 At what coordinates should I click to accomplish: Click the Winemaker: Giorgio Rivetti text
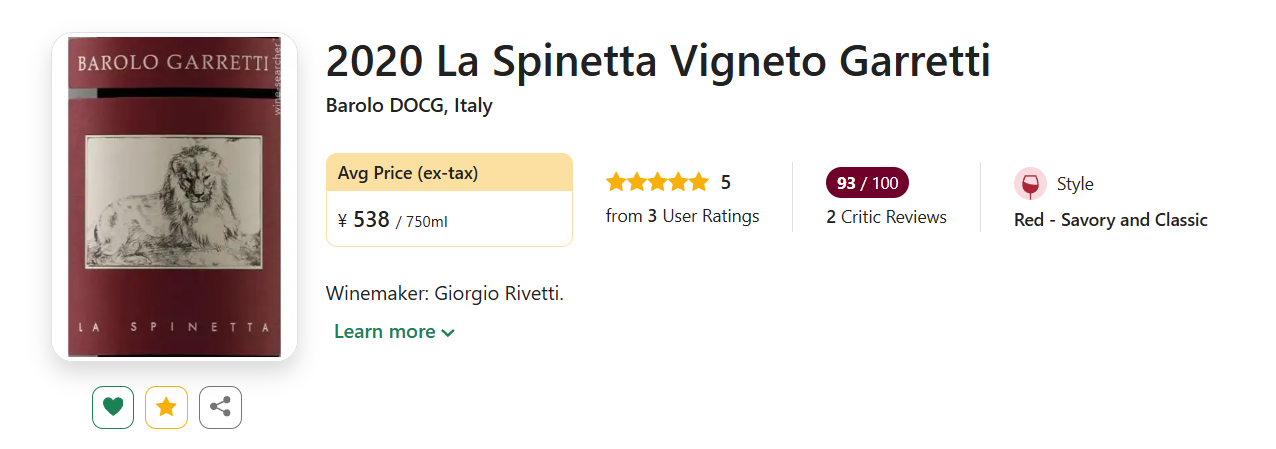445,294
